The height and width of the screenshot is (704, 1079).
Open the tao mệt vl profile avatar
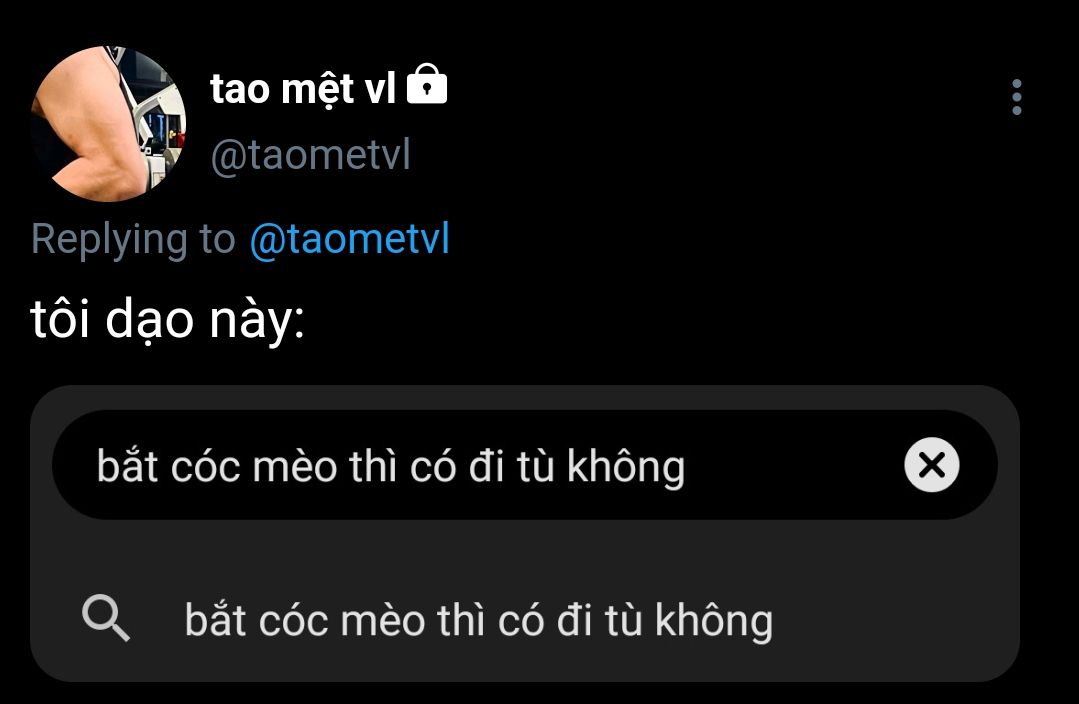coord(108,123)
